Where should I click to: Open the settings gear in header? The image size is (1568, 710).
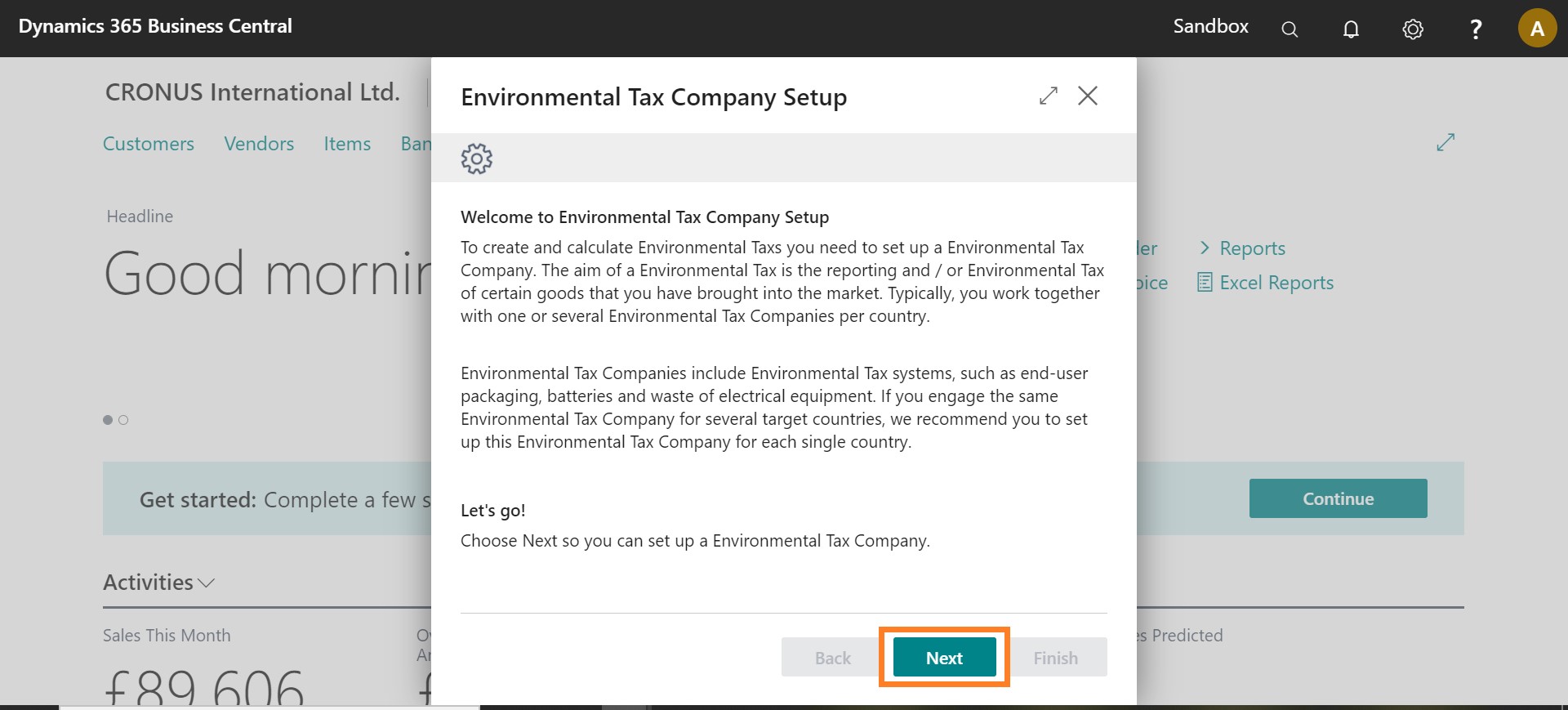1413,29
